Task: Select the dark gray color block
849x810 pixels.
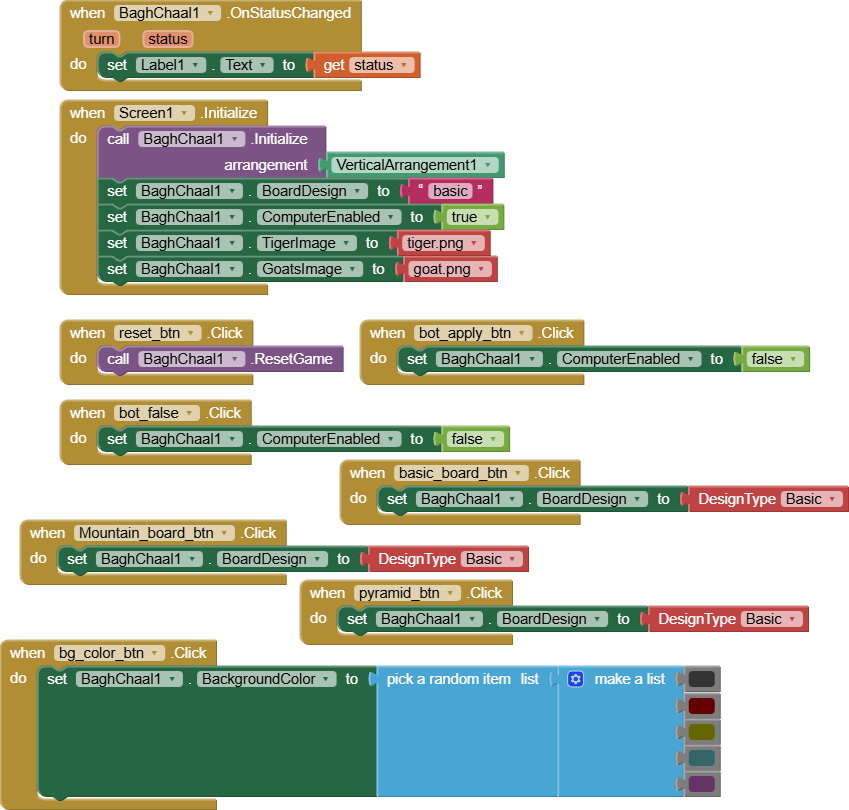Action: click(x=702, y=679)
